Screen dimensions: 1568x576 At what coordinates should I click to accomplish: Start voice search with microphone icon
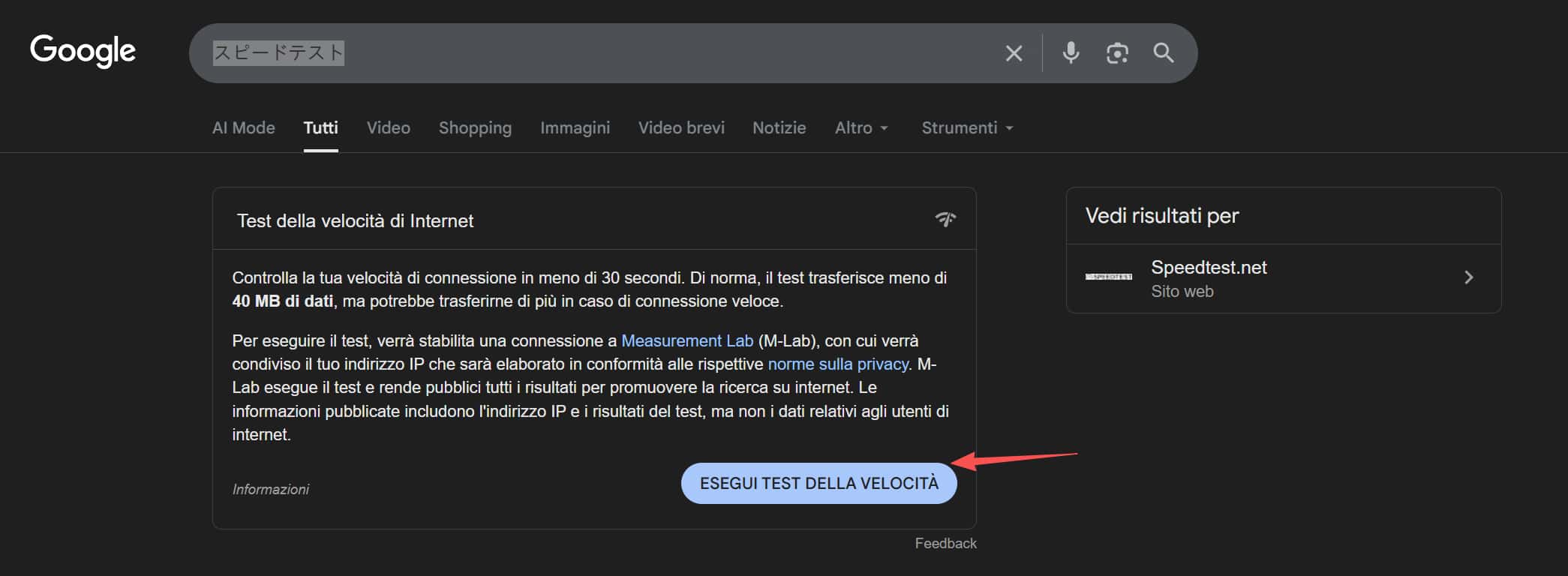point(1071,52)
